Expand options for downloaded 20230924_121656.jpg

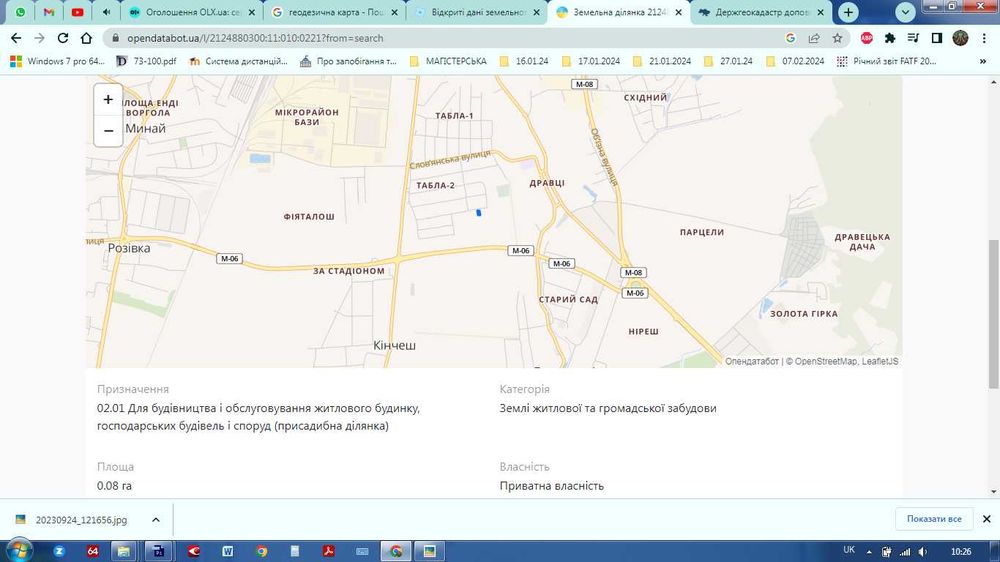pos(156,520)
